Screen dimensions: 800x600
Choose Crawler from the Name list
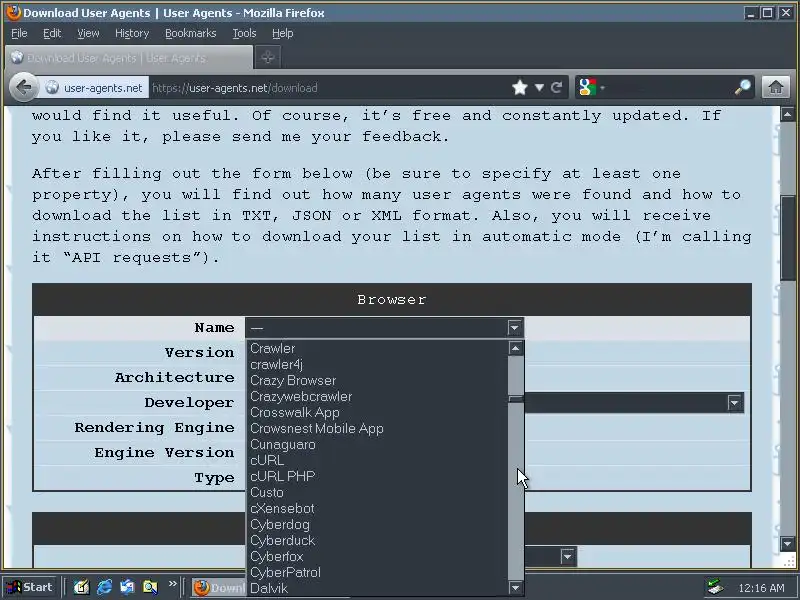click(378, 348)
